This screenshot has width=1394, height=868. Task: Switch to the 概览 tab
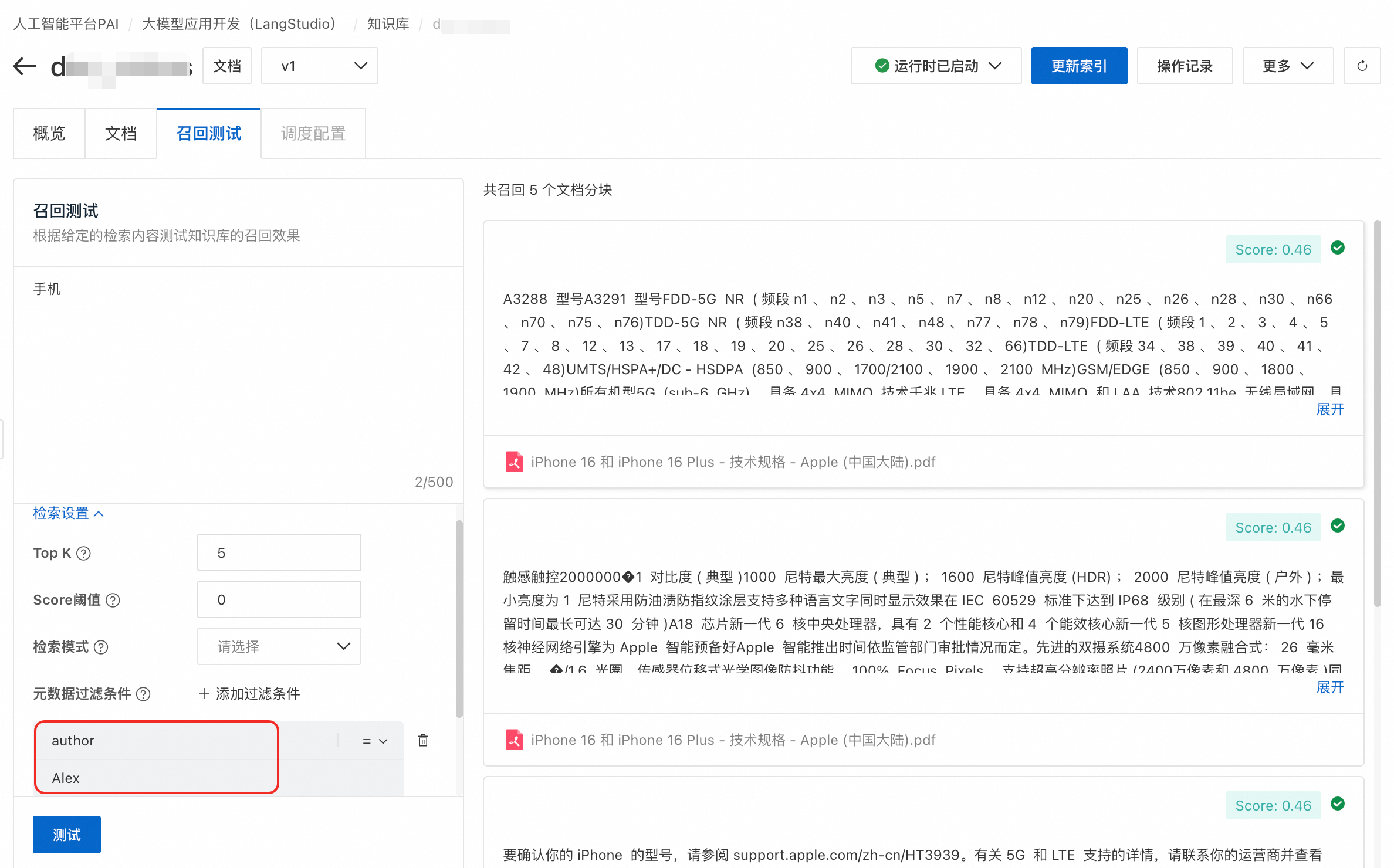tap(49, 134)
